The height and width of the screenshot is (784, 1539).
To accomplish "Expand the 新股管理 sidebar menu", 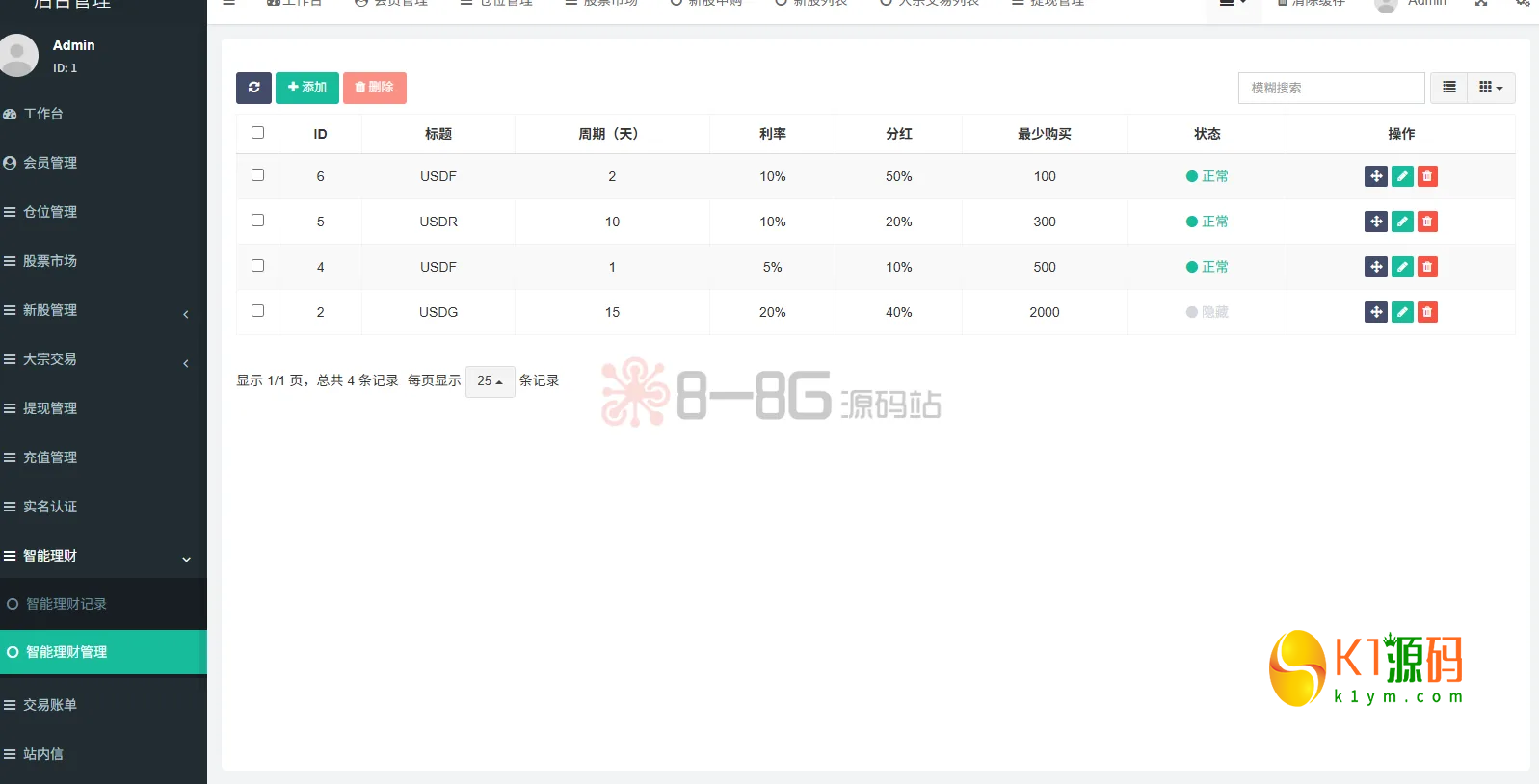I will [103, 310].
